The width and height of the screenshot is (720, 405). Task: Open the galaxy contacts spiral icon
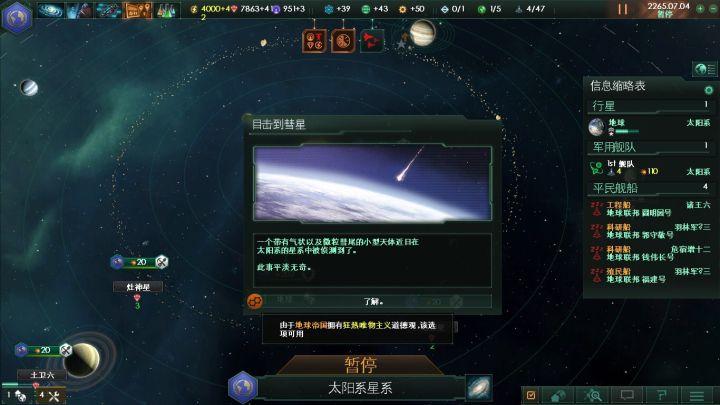pyautogui.click(x=51, y=10)
